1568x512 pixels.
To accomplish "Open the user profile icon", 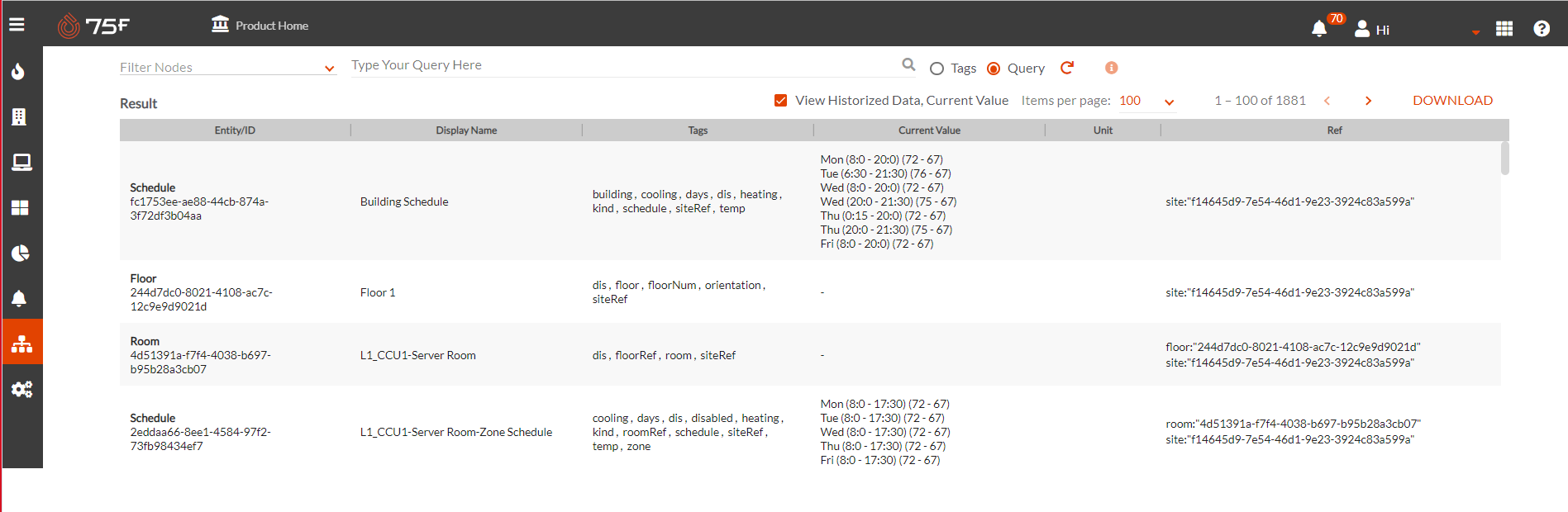I will coord(1362,29).
